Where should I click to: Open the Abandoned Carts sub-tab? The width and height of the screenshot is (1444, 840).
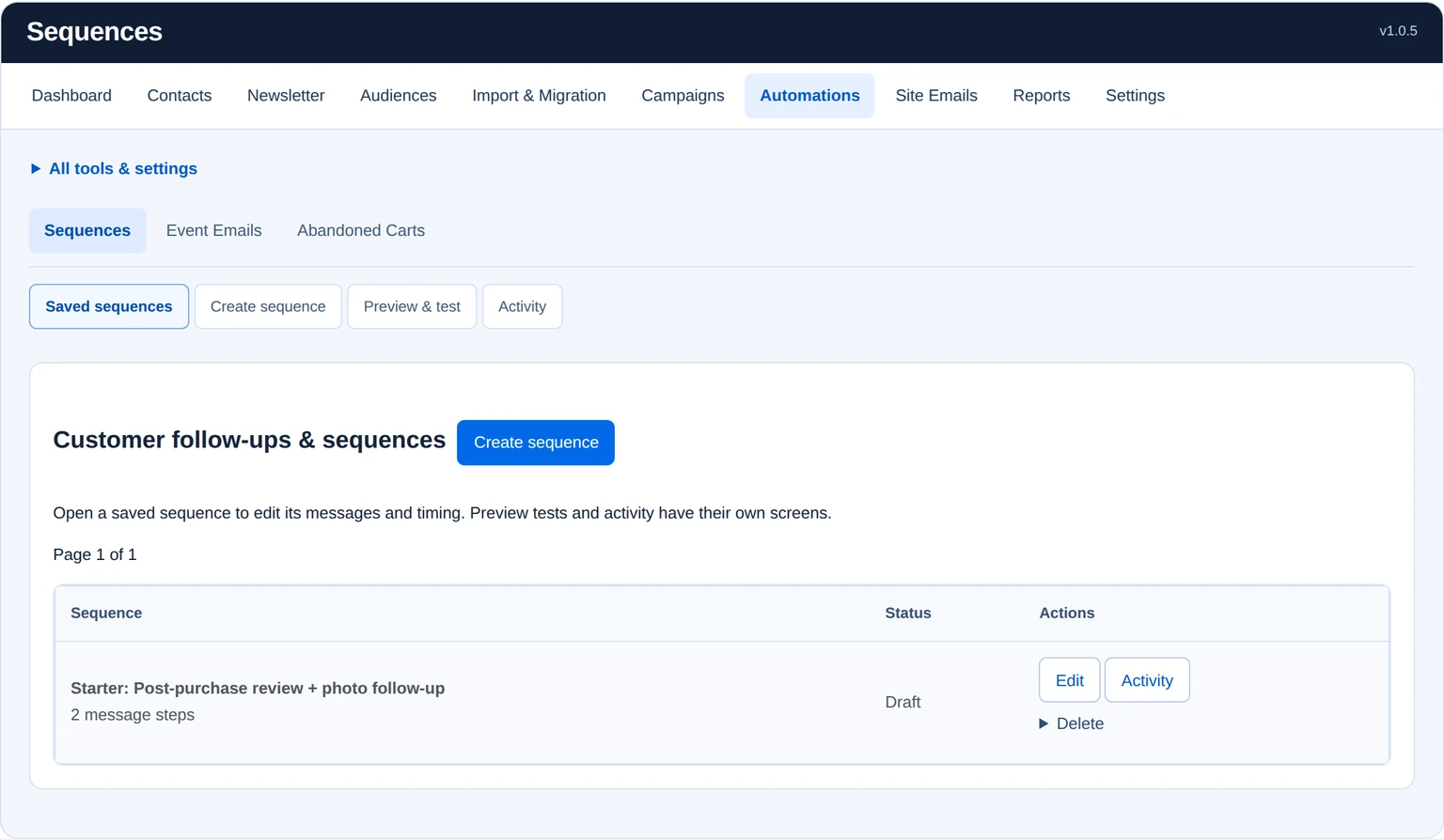[x=361, y=231]
